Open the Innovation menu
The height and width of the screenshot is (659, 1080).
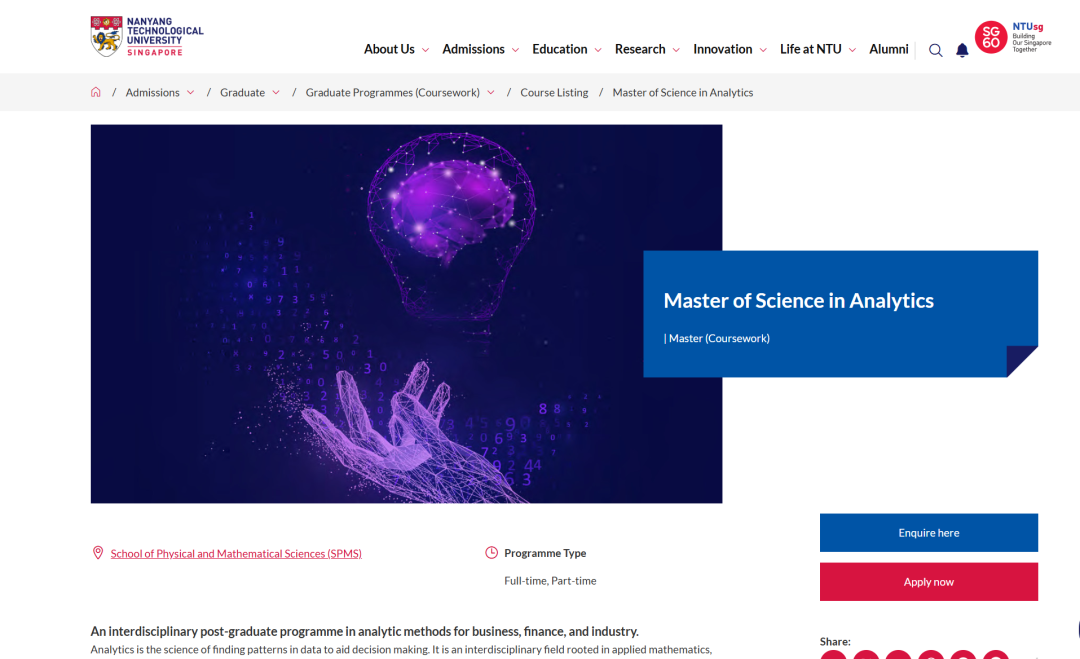point(729,49)
